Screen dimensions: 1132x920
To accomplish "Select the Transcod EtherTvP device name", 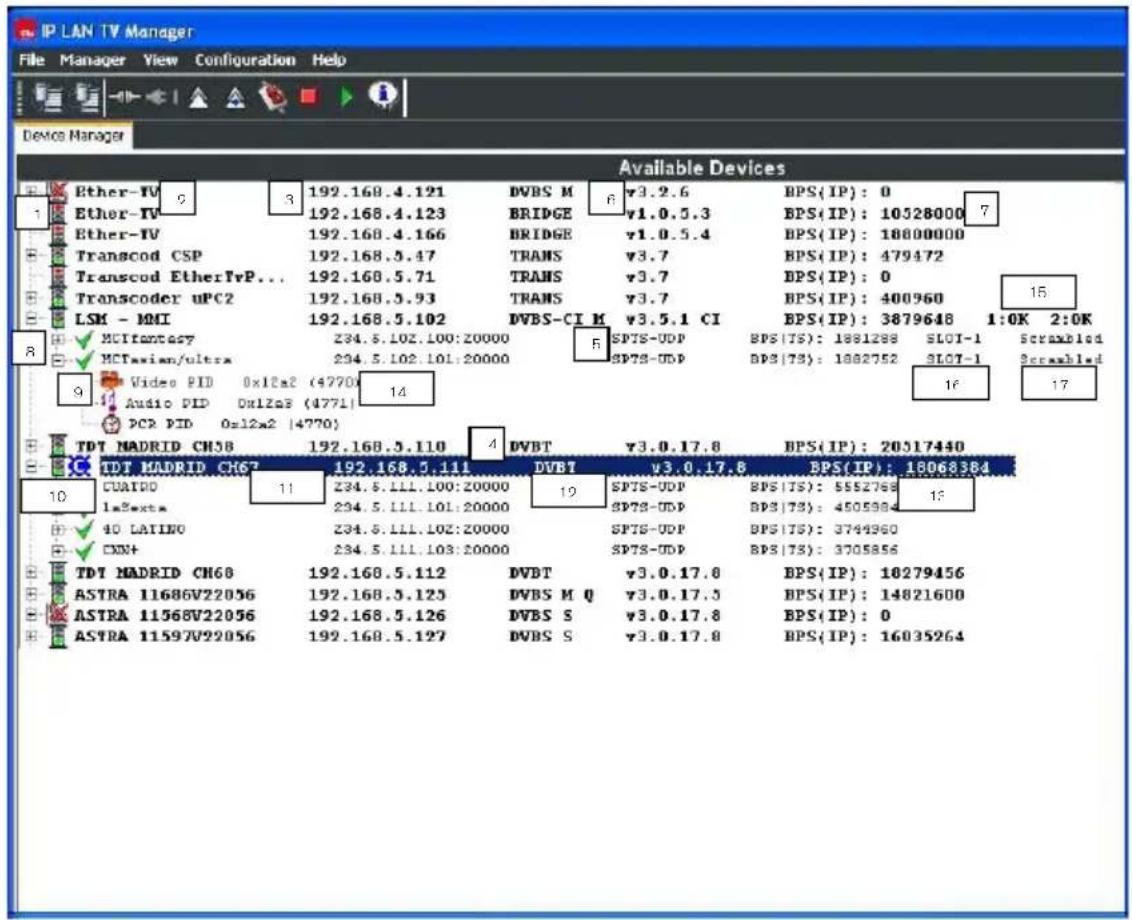I will pos(180,277).
